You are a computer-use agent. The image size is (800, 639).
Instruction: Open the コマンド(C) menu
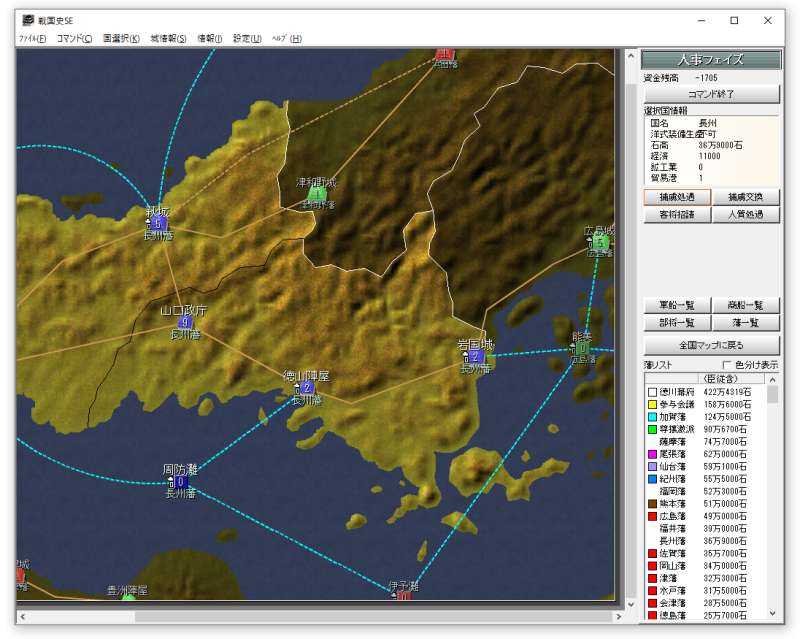(x=74, y=39)
